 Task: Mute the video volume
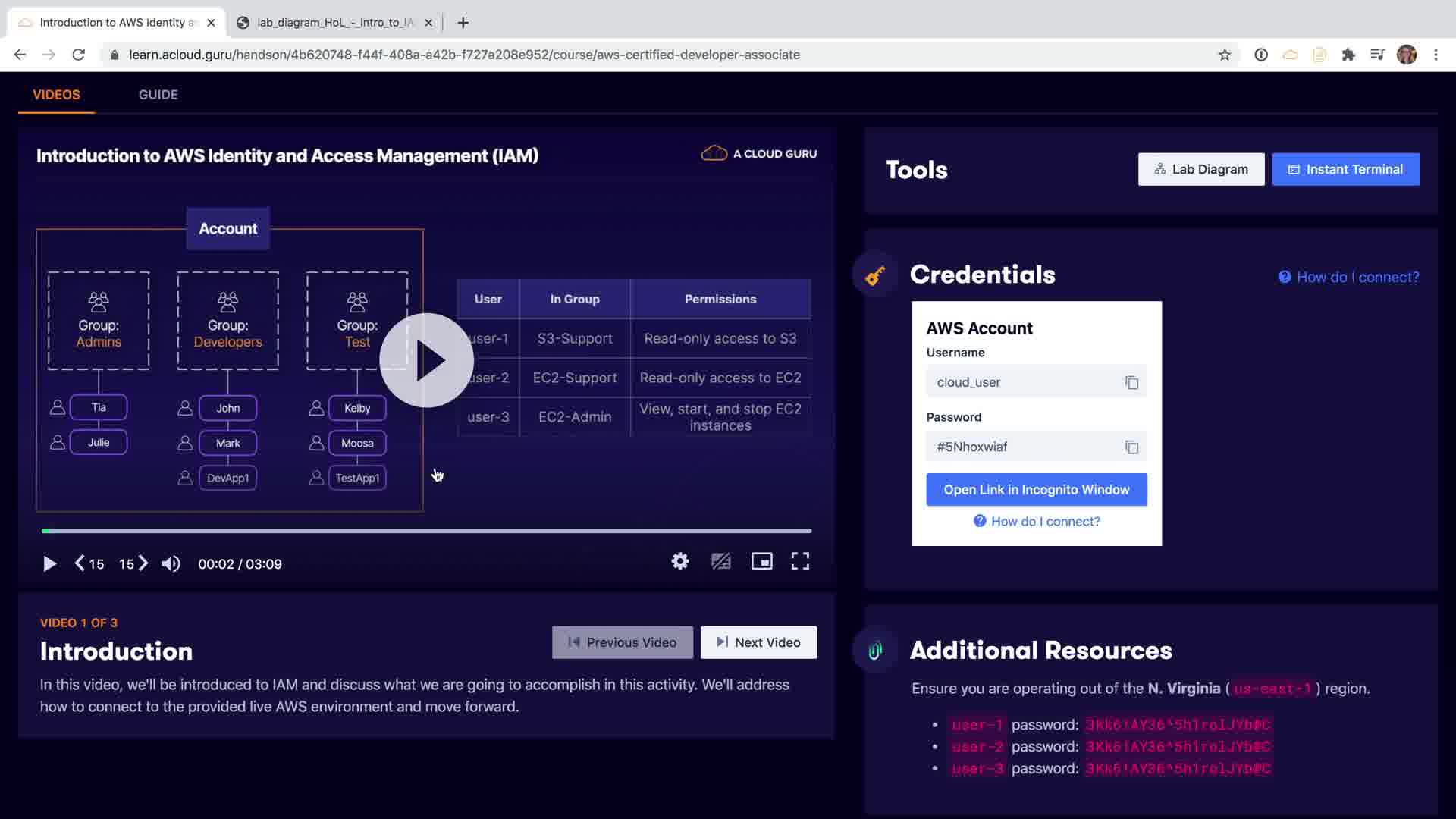[x=171, y=563]
